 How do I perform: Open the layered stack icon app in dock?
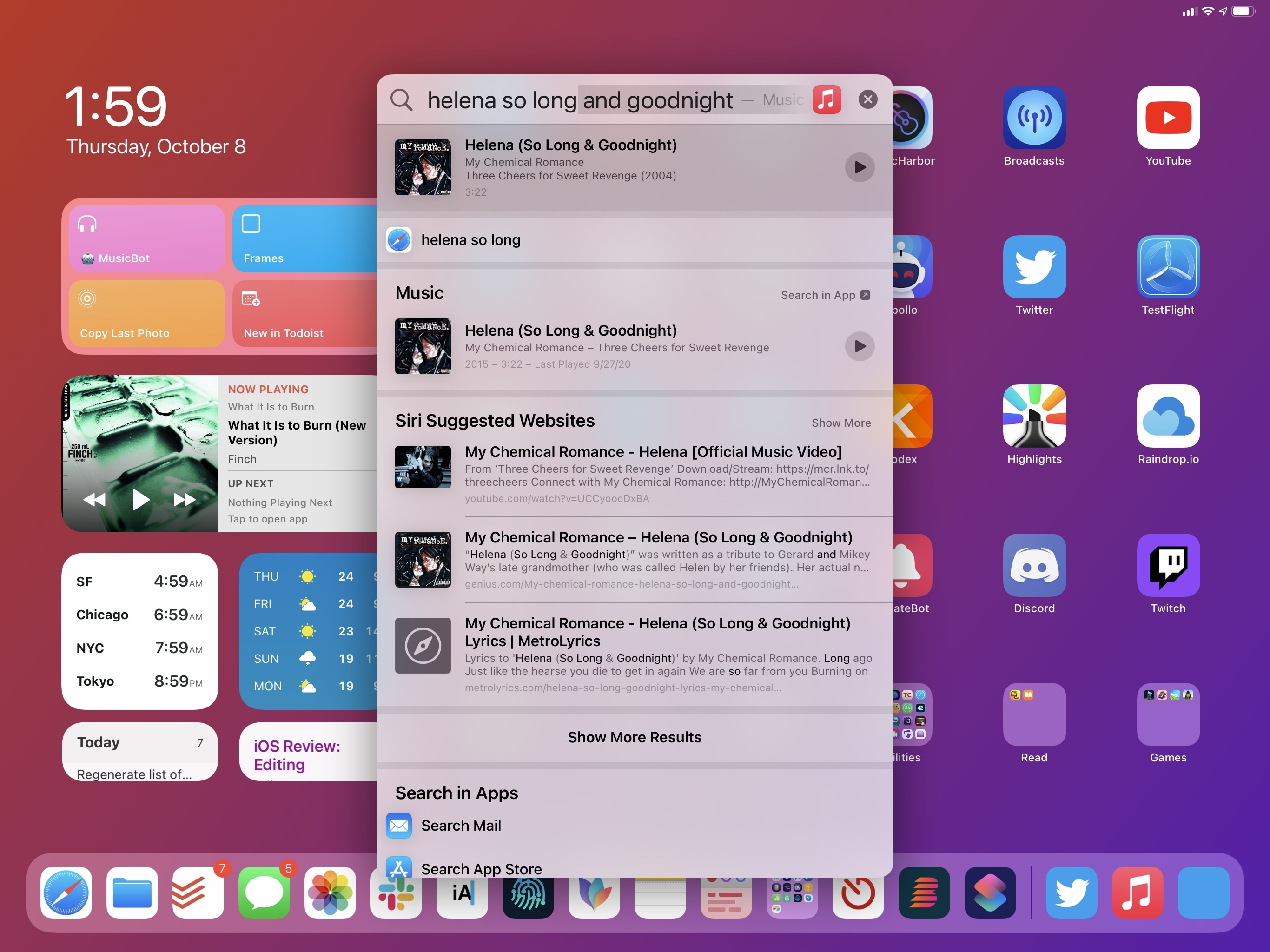pyautogui.click(x=924, y=893)
